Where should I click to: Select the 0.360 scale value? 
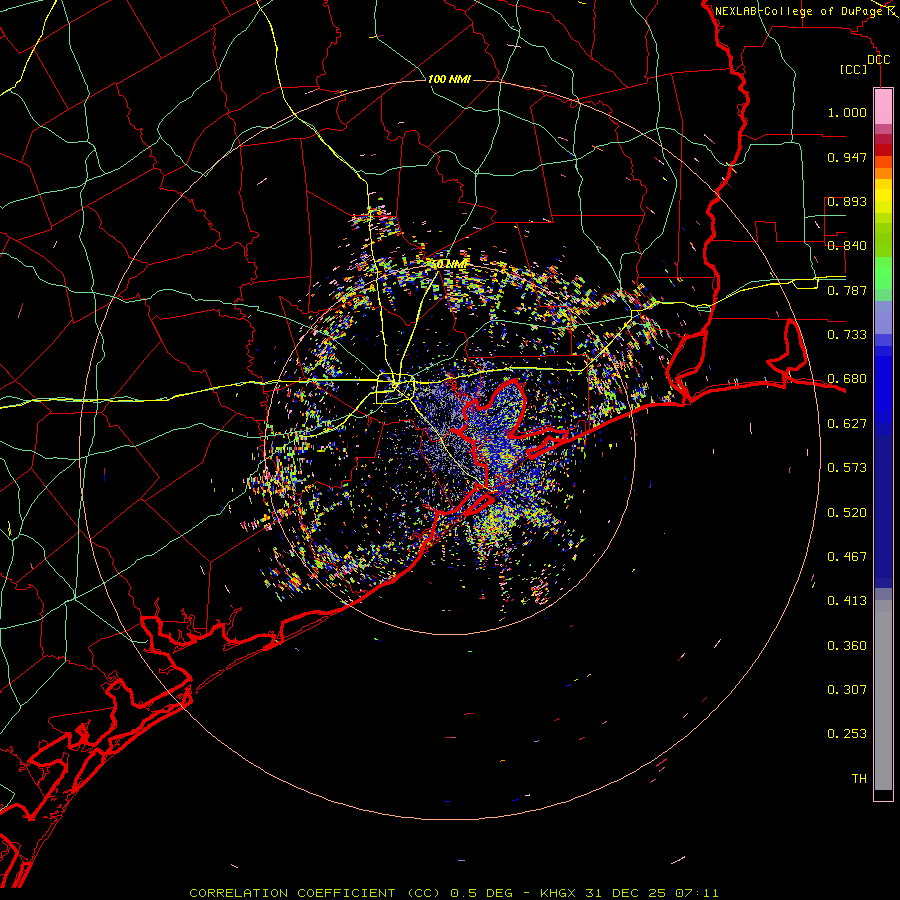tap(847, 646)
